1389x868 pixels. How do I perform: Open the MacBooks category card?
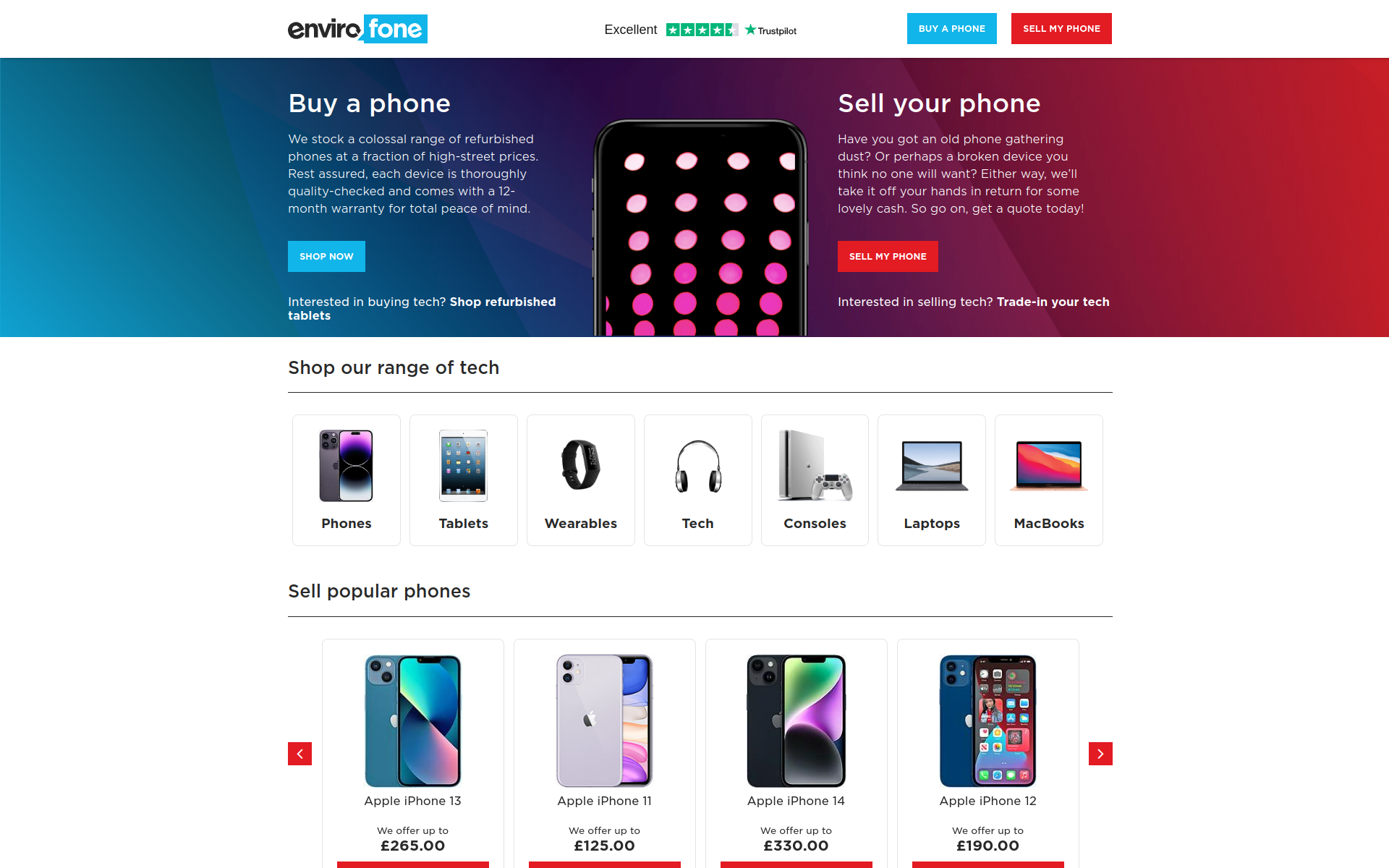coord(1049,480)
